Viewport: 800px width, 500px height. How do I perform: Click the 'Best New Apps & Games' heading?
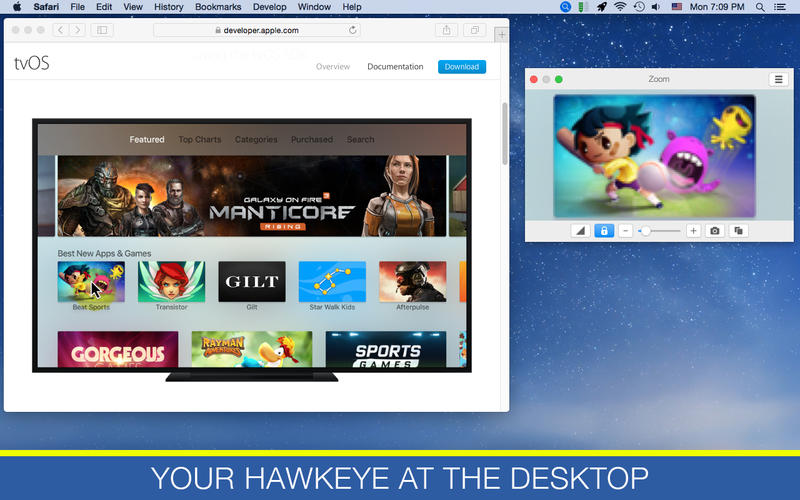click(x=104, y=253)
